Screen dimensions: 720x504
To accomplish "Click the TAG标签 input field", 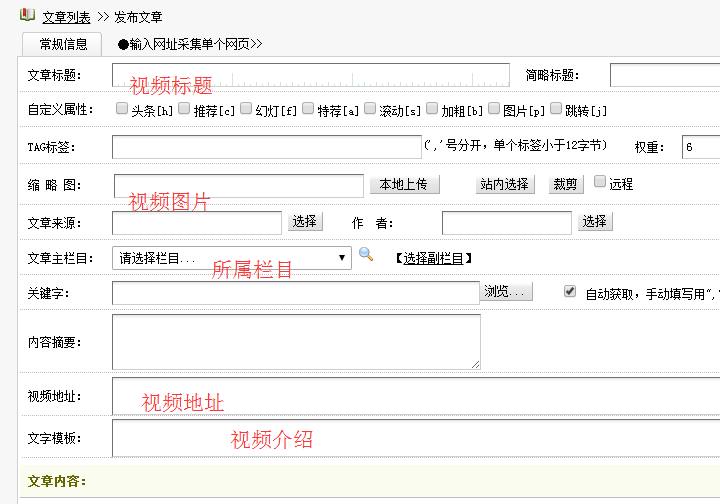I will pos(267,147).
